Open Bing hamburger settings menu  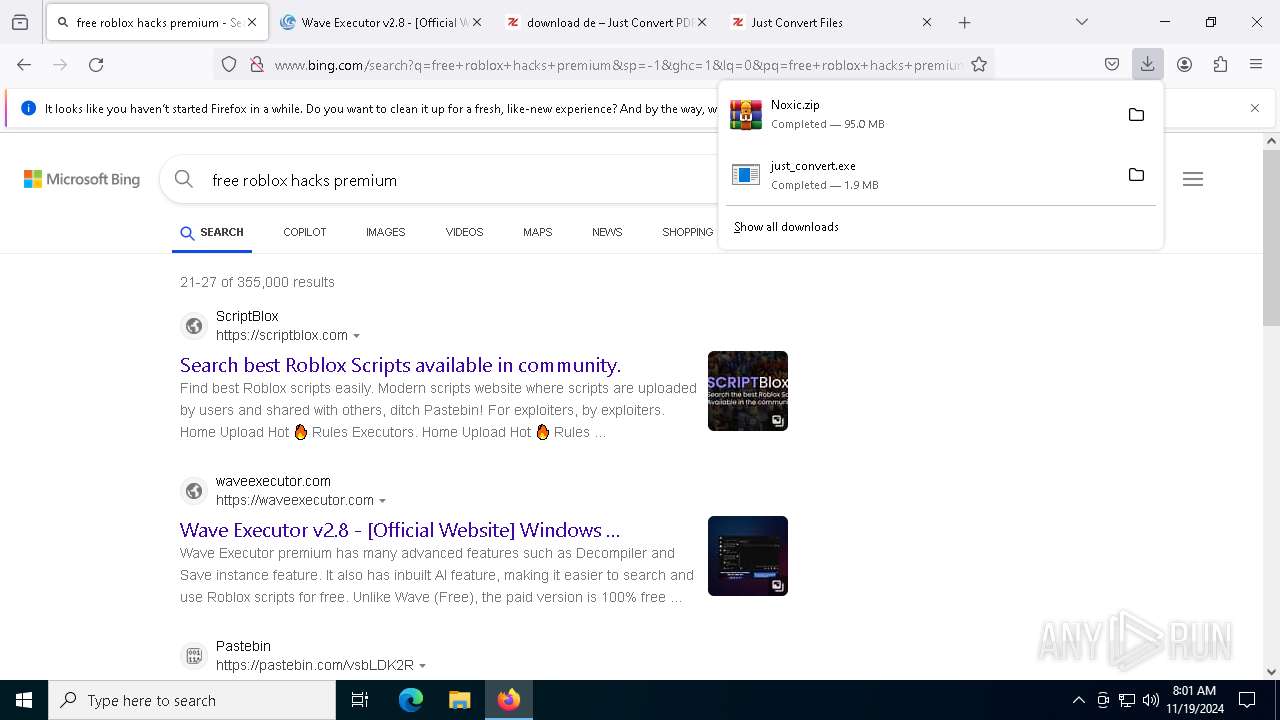pyautogui.click(x=1192, y=179)
